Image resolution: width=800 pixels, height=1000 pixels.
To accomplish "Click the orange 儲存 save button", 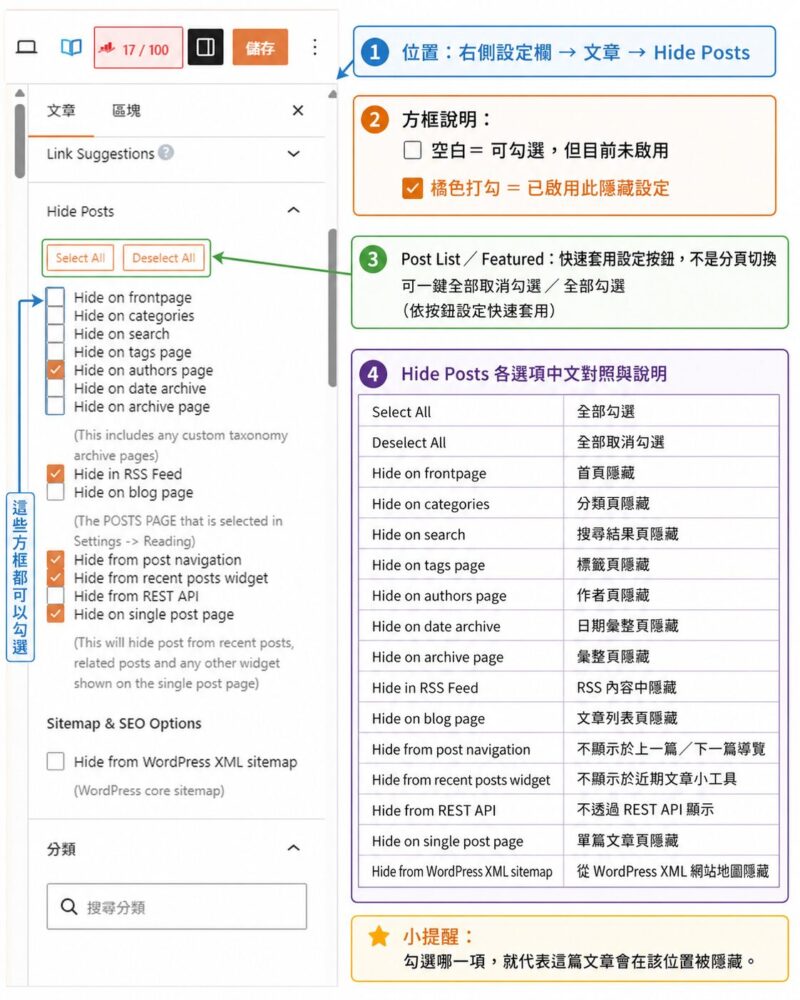I will click(x=260, y=47).
